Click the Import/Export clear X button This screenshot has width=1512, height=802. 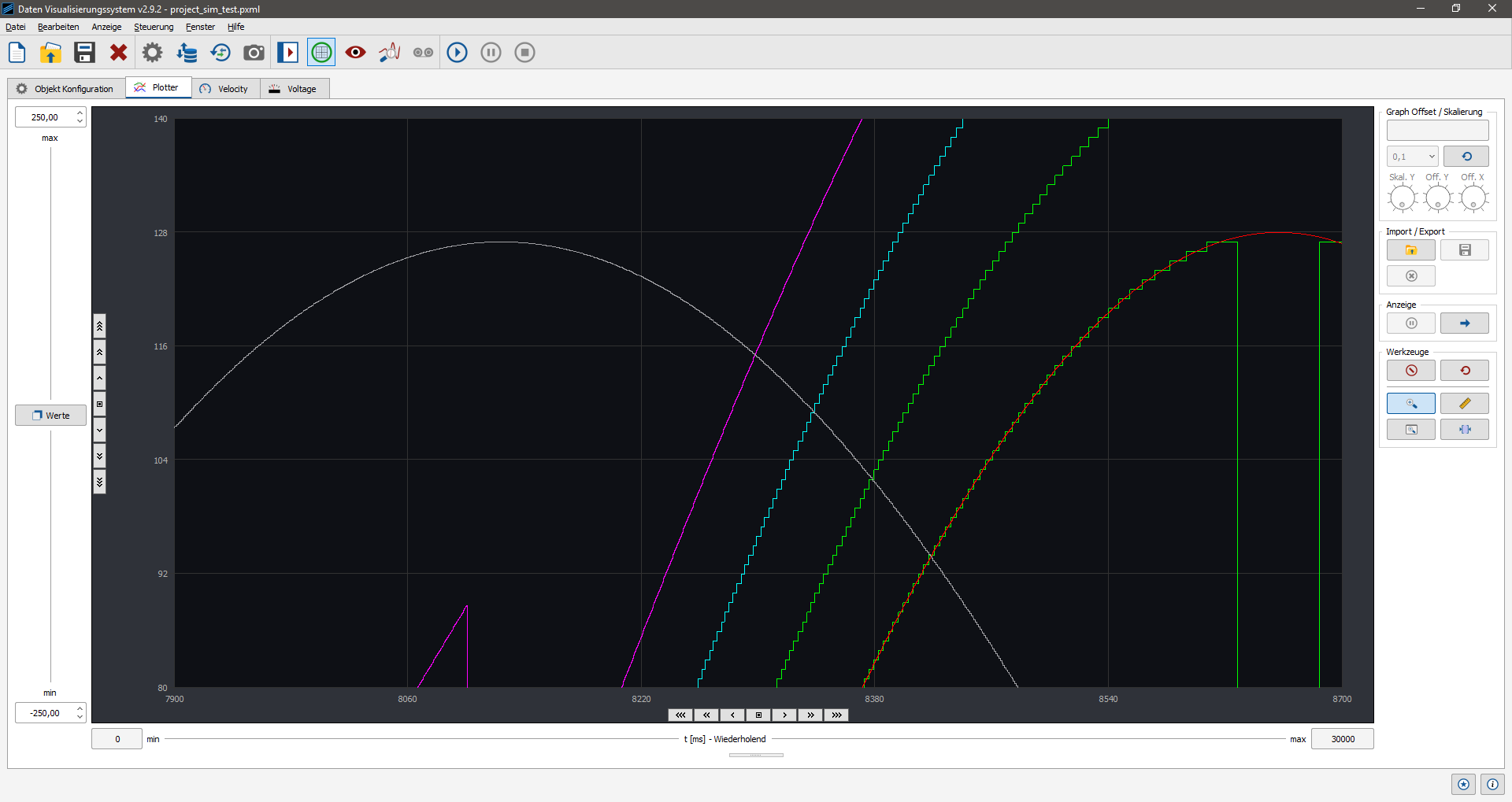1411,276
